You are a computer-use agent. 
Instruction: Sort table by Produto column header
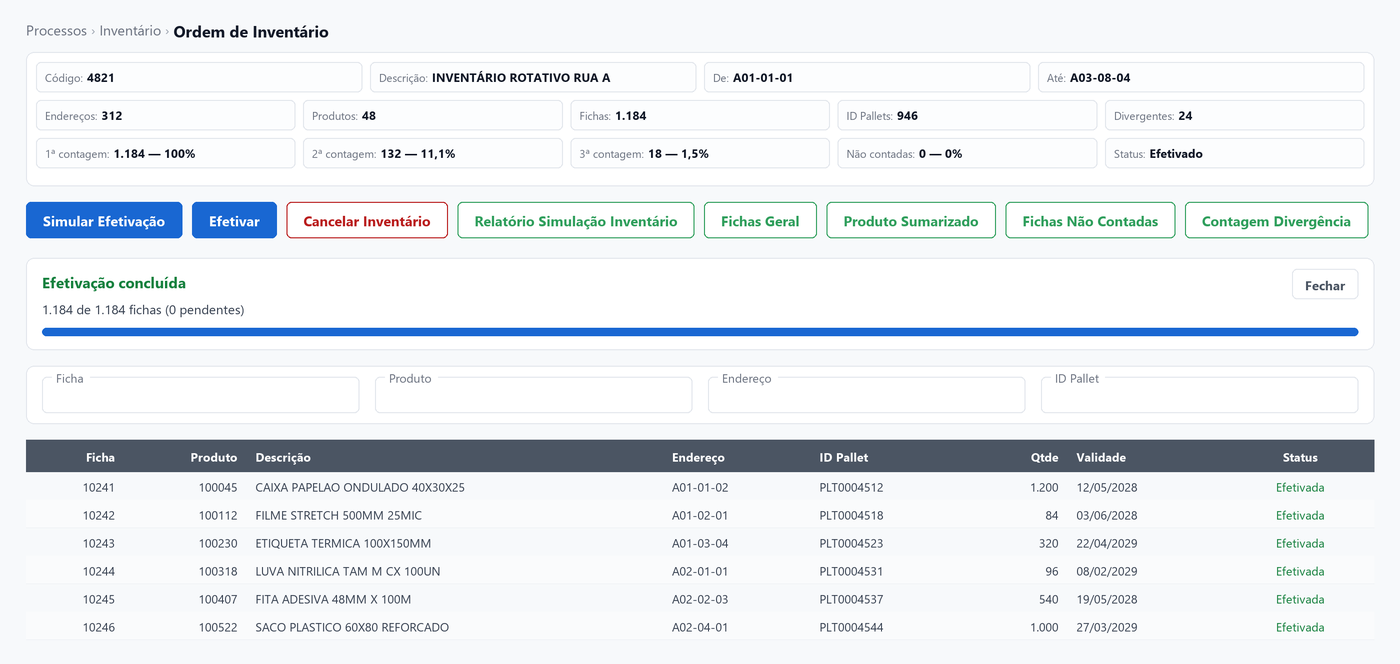point(214,457)
